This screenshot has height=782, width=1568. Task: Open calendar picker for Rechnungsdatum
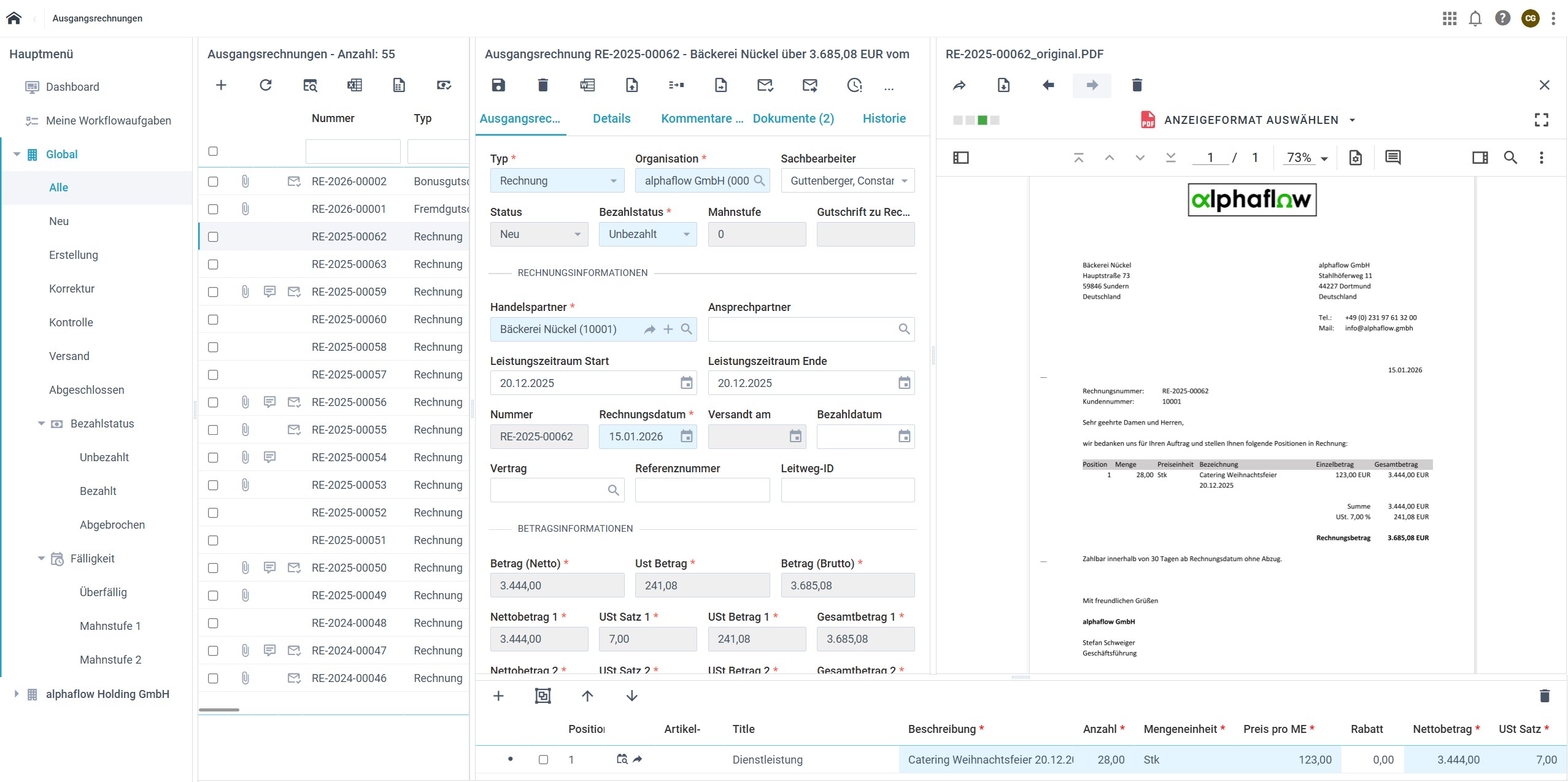click(x=686, y=437)
